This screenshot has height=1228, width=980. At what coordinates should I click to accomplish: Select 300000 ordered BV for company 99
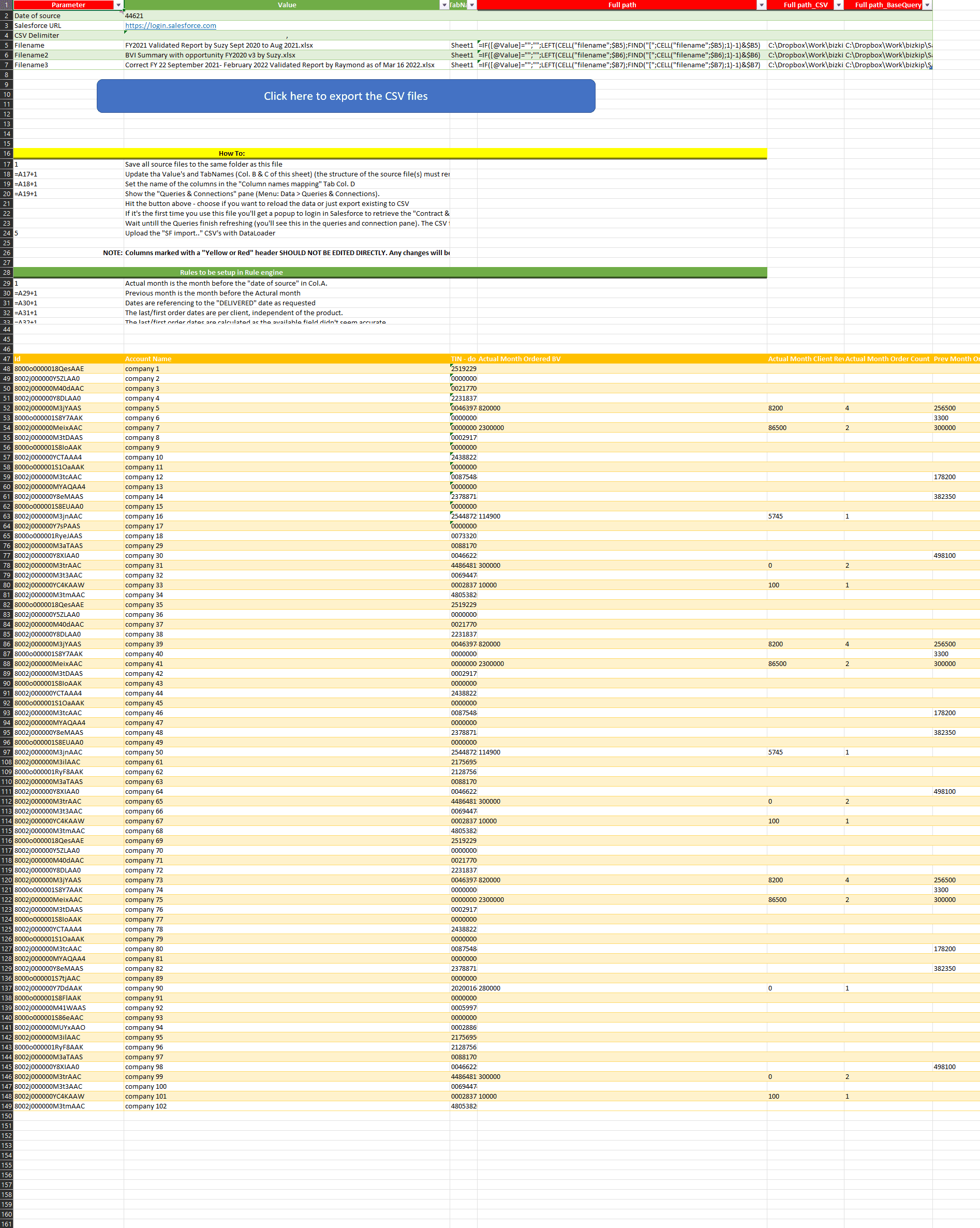click(x=622, y=1076)
